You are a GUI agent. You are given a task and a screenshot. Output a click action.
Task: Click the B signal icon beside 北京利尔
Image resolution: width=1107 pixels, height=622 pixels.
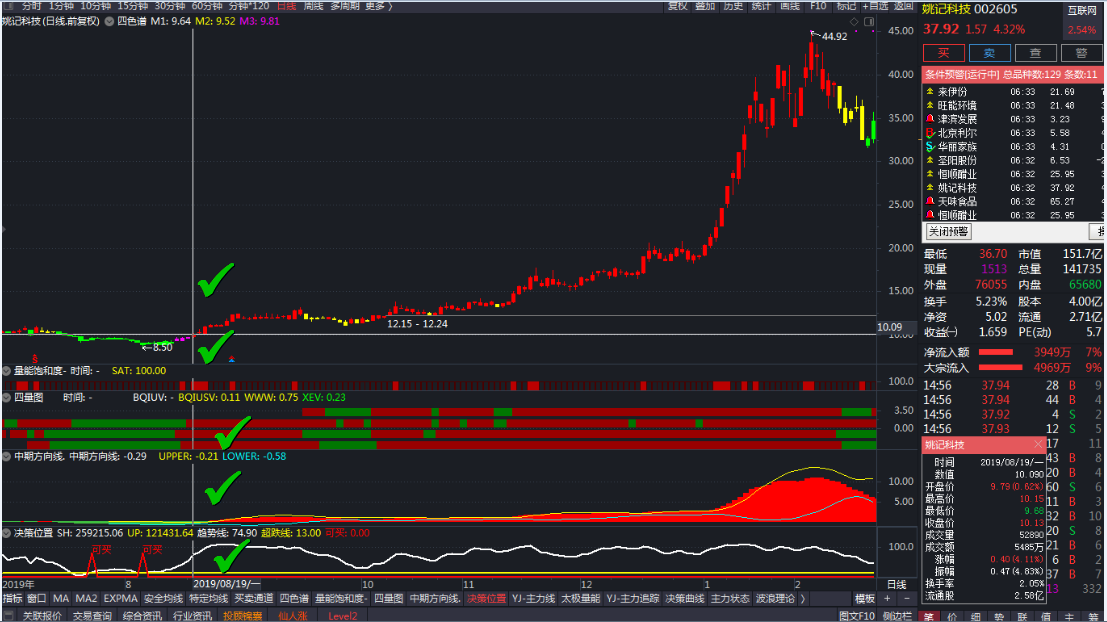[x=929, y=133]
